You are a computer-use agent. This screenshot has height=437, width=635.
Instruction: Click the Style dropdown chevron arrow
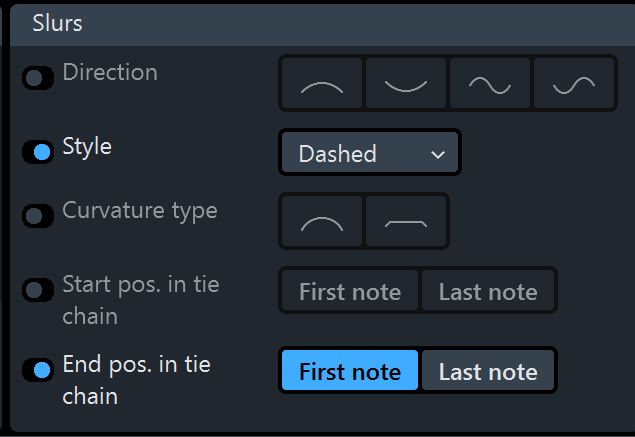click(x=438, y=154)
